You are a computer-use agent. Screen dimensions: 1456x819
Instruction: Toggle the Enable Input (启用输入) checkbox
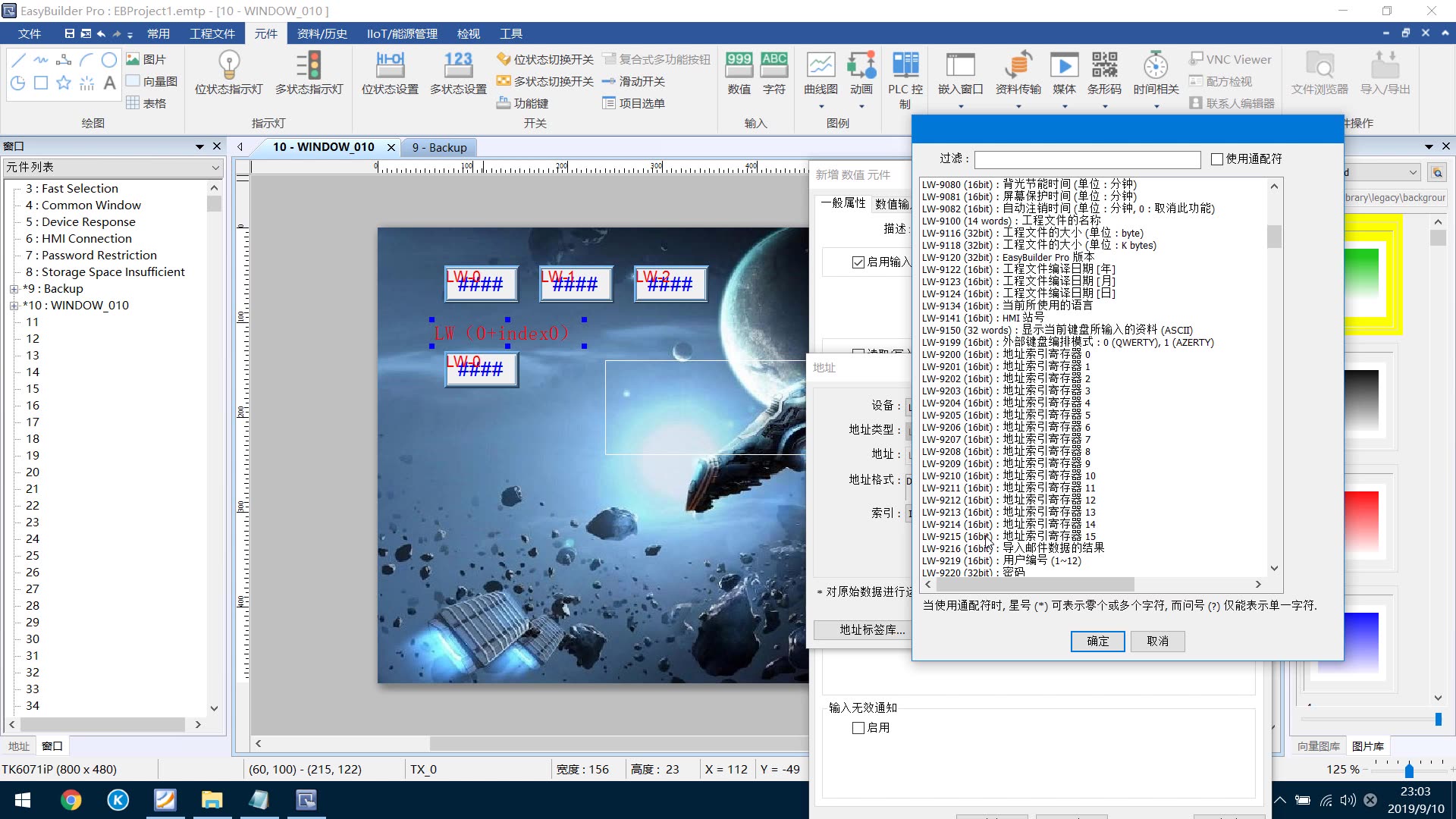tap(858, 262)
